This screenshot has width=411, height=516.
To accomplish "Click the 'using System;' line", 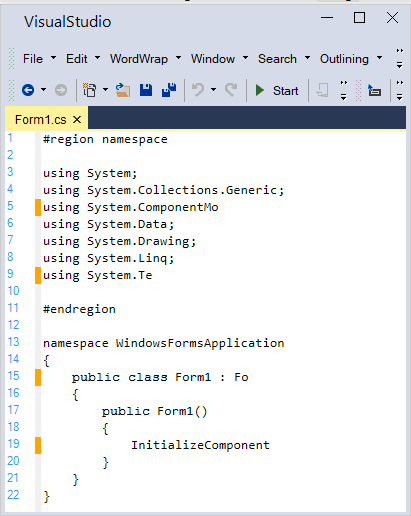I will point(90,173).
